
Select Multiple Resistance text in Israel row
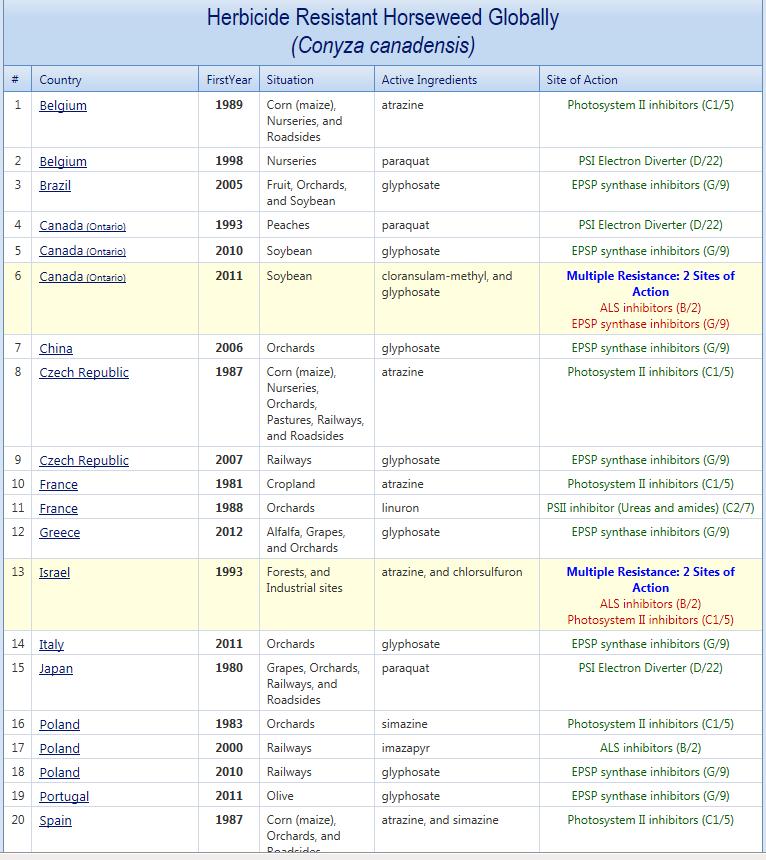tap(650, 580)
